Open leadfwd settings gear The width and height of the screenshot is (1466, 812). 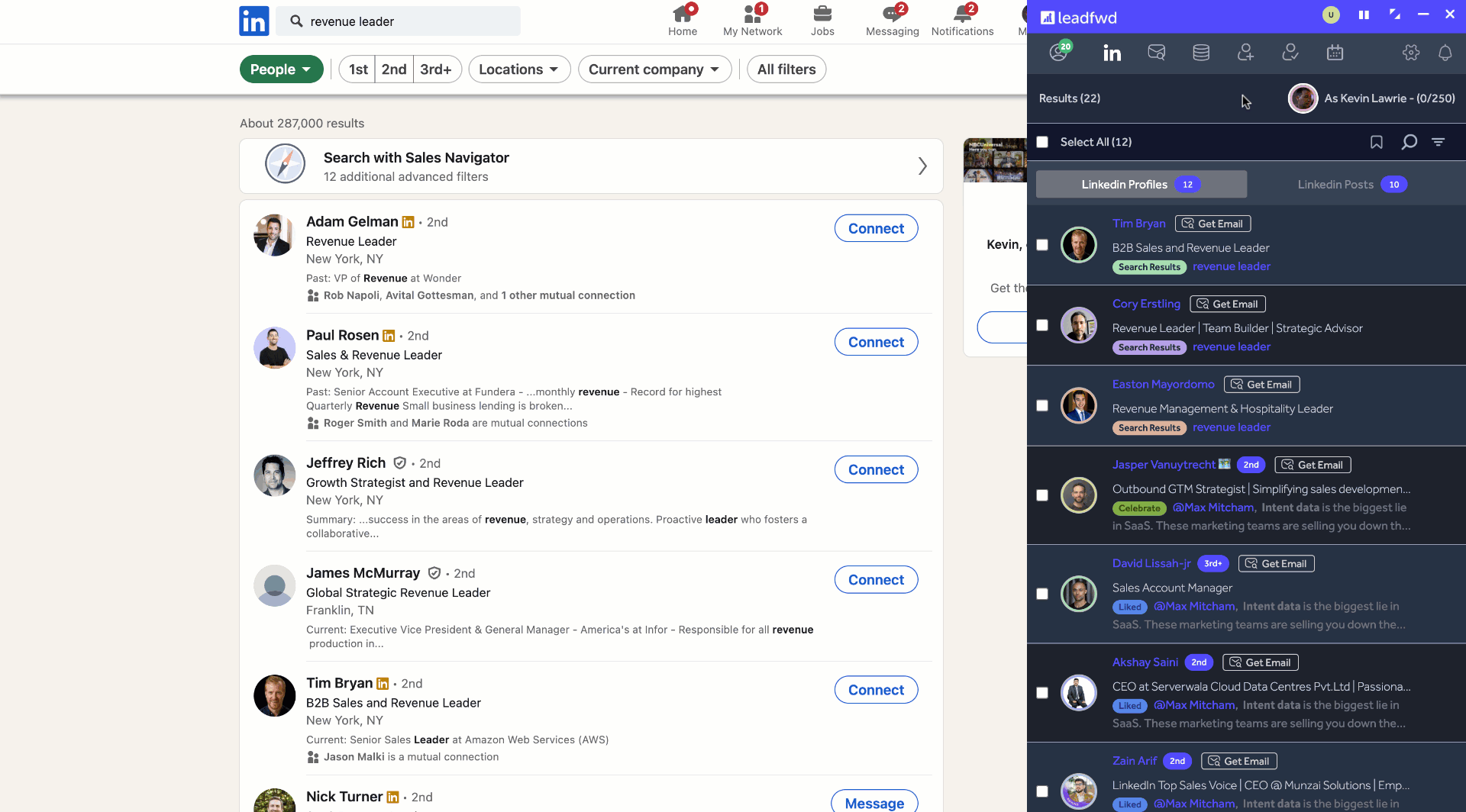(1411, 53)
